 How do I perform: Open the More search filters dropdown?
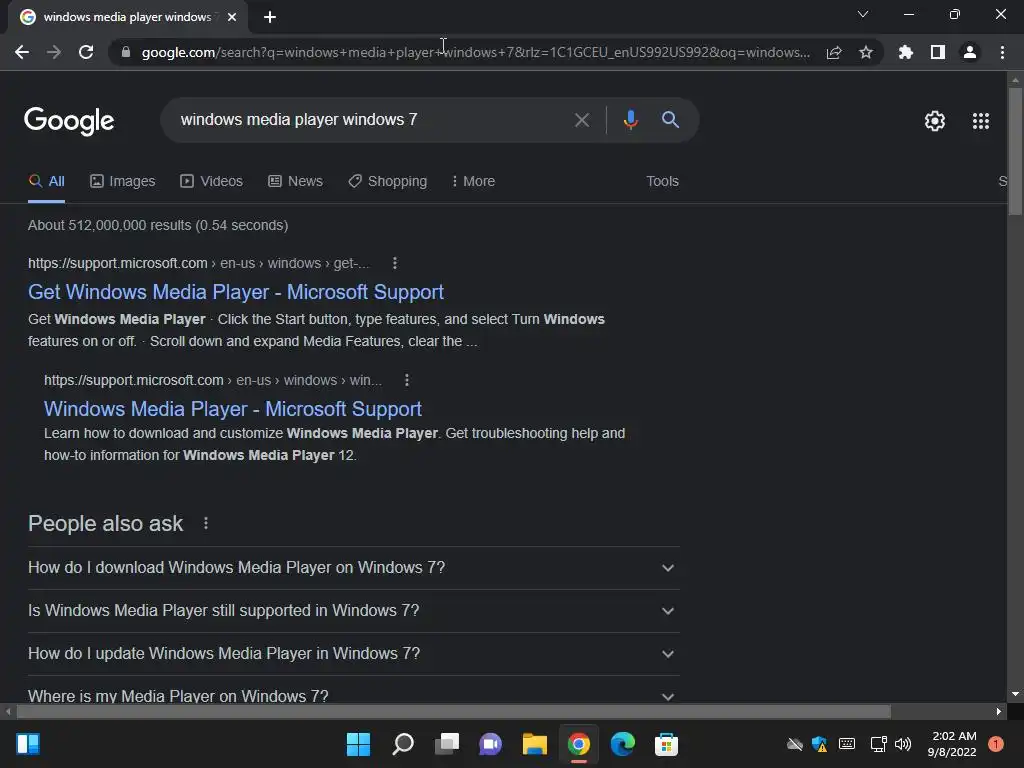pos(473,181)
